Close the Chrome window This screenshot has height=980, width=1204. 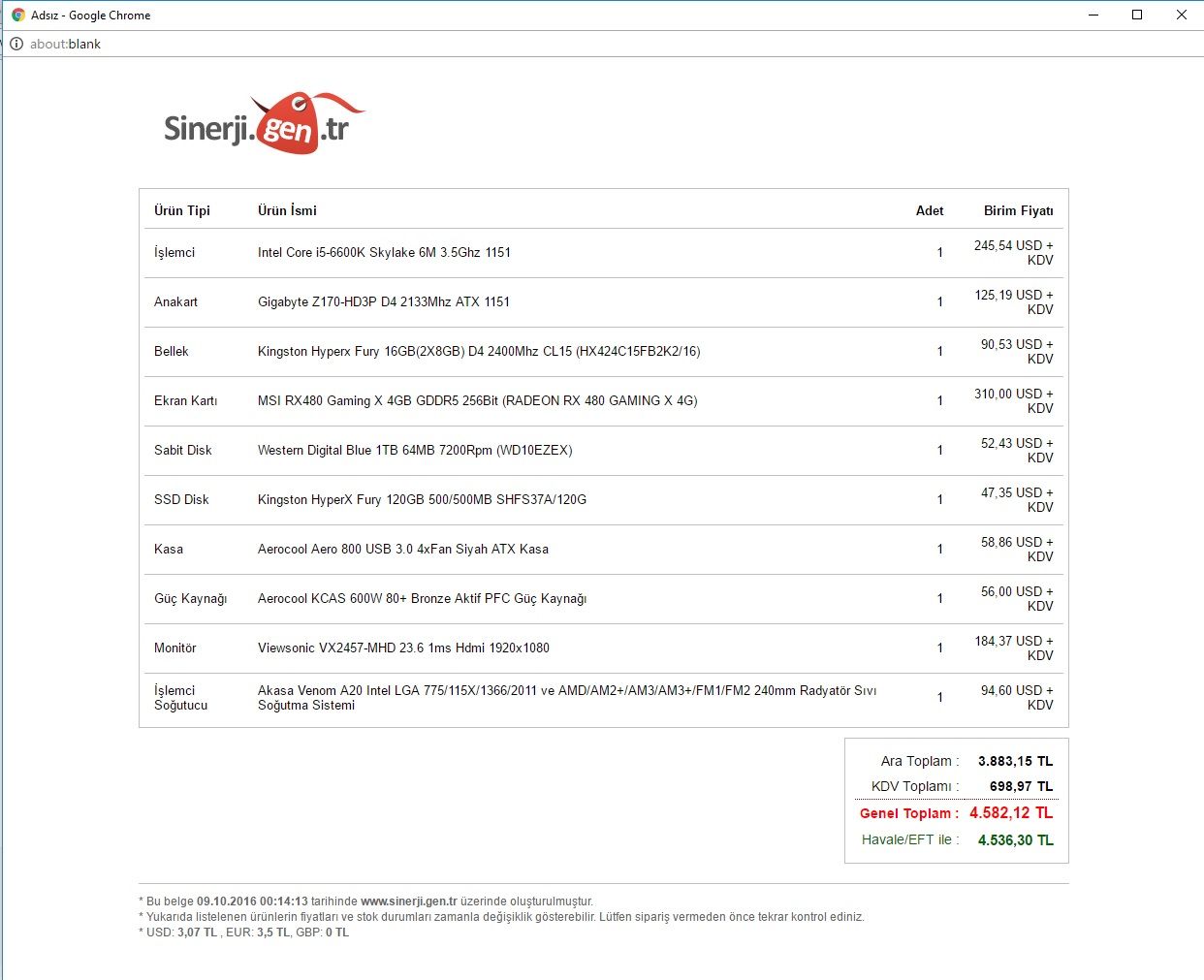point(1182,15)
